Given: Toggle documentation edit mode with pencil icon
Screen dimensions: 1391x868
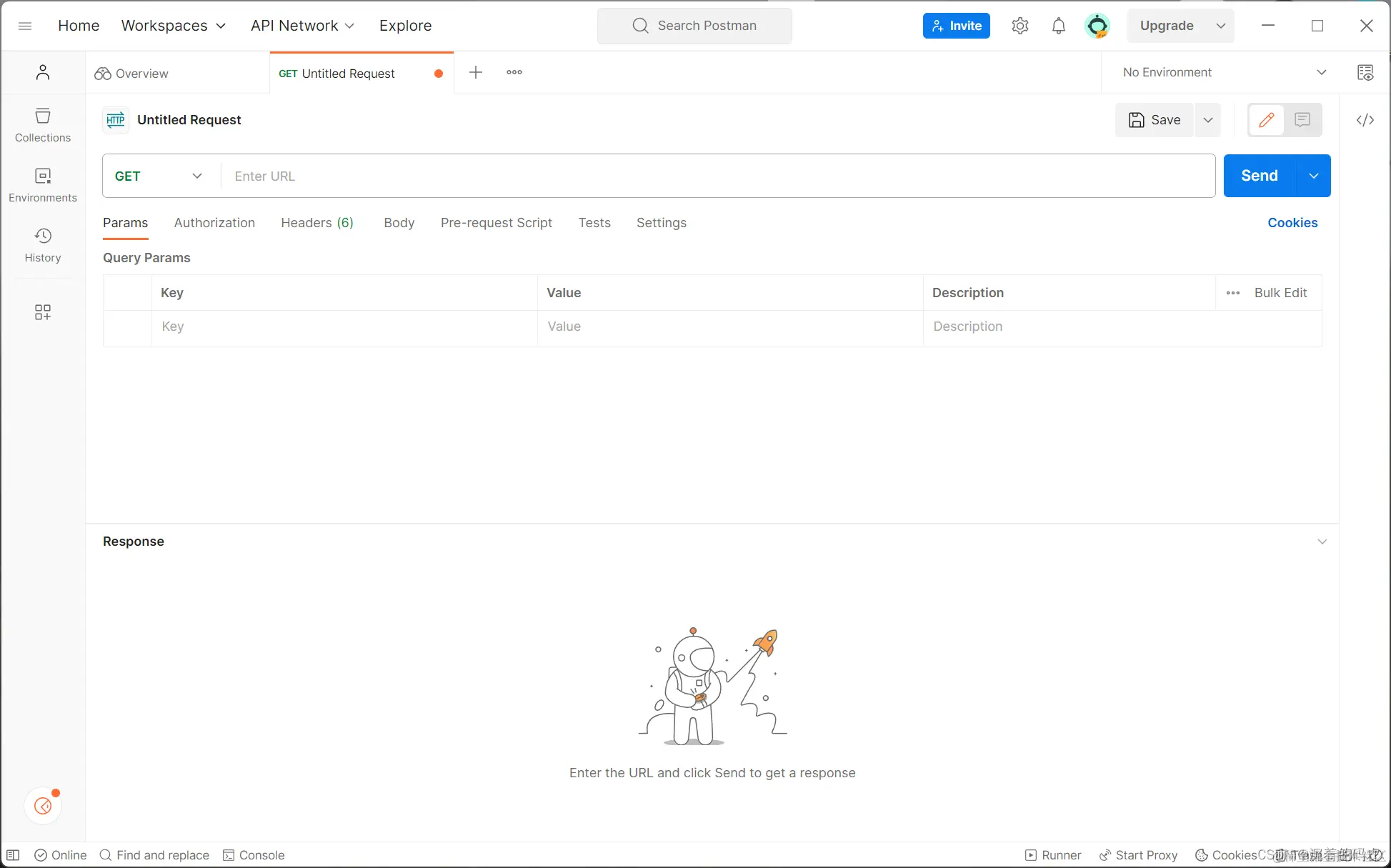Looking at the screenshot, I should 1266,120.
